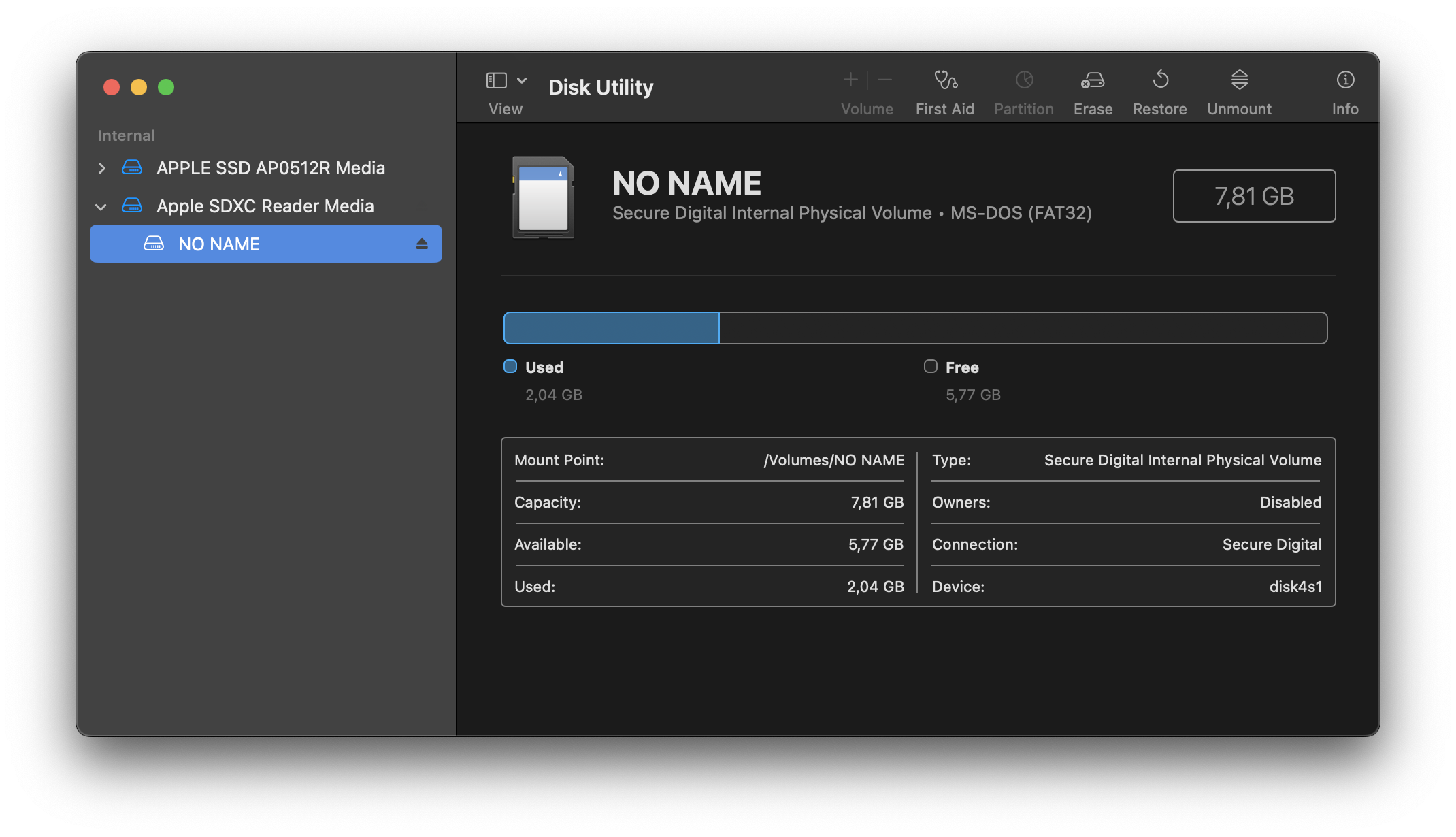This screenshot has height=837, width=1456.
Task: Expand the APPLE SSD AP0512R Media disk
Action: [x=102, y=168]
